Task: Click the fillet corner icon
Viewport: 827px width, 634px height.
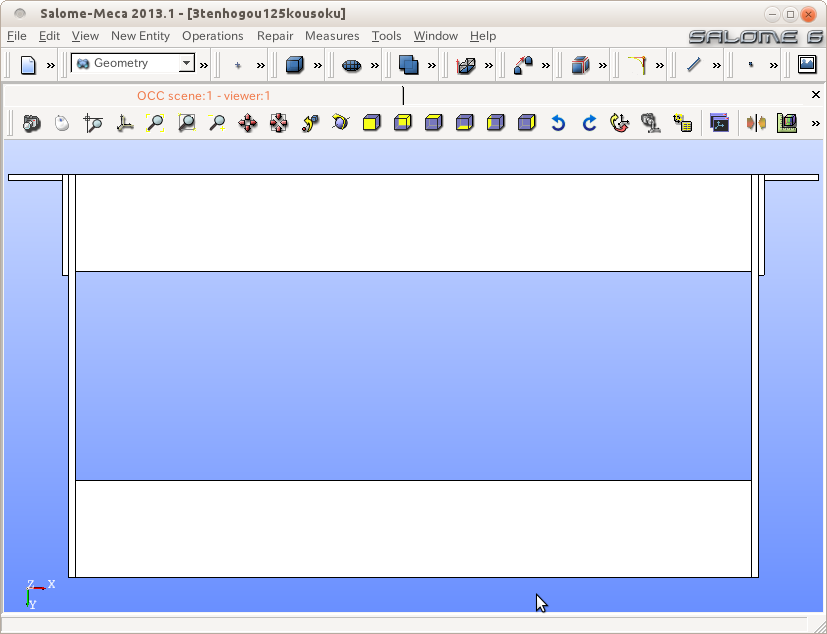Action: 637,65
